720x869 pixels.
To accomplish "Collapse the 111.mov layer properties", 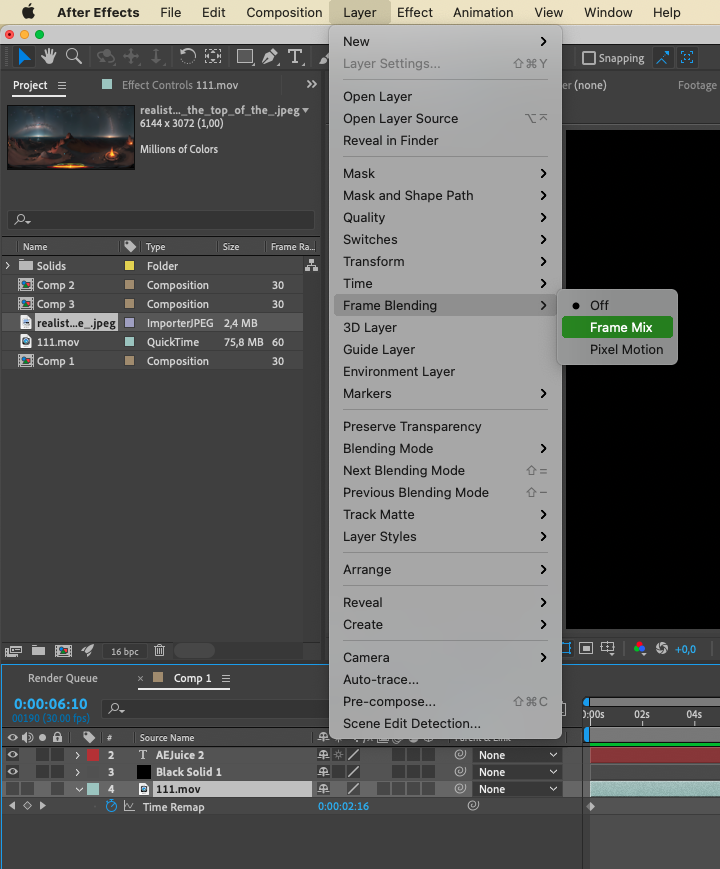I will 78,789.
